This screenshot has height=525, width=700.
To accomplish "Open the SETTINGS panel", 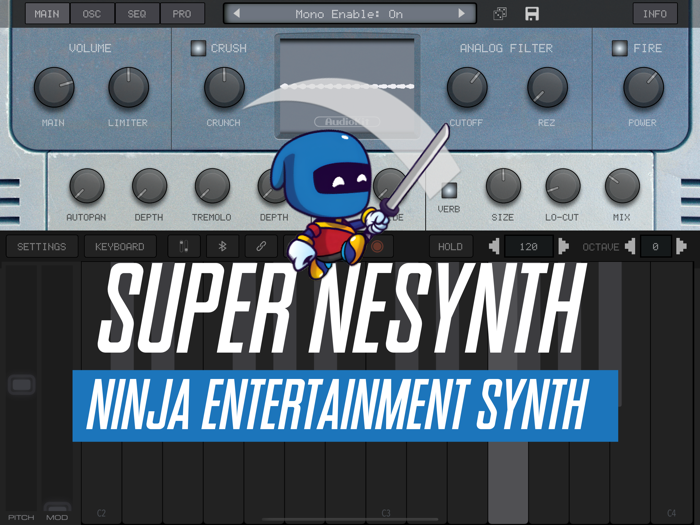I will (x=42, y=246).
